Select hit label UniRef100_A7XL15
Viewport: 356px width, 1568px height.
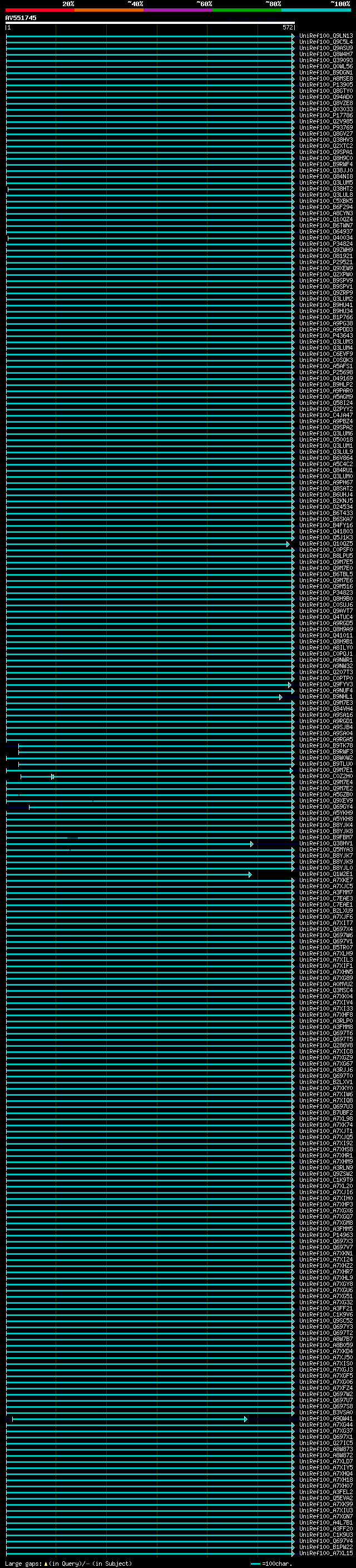click(326, 1554)
